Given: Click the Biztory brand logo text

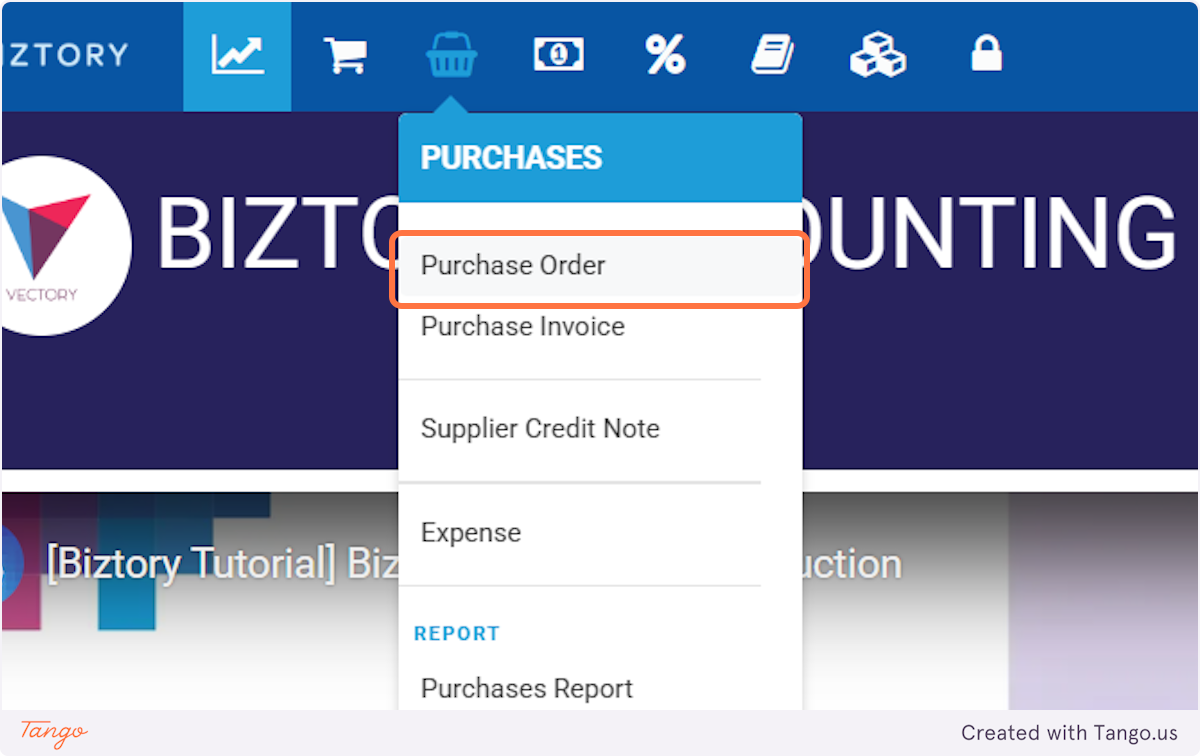Looking at the screenshot, I should (65, 53).
